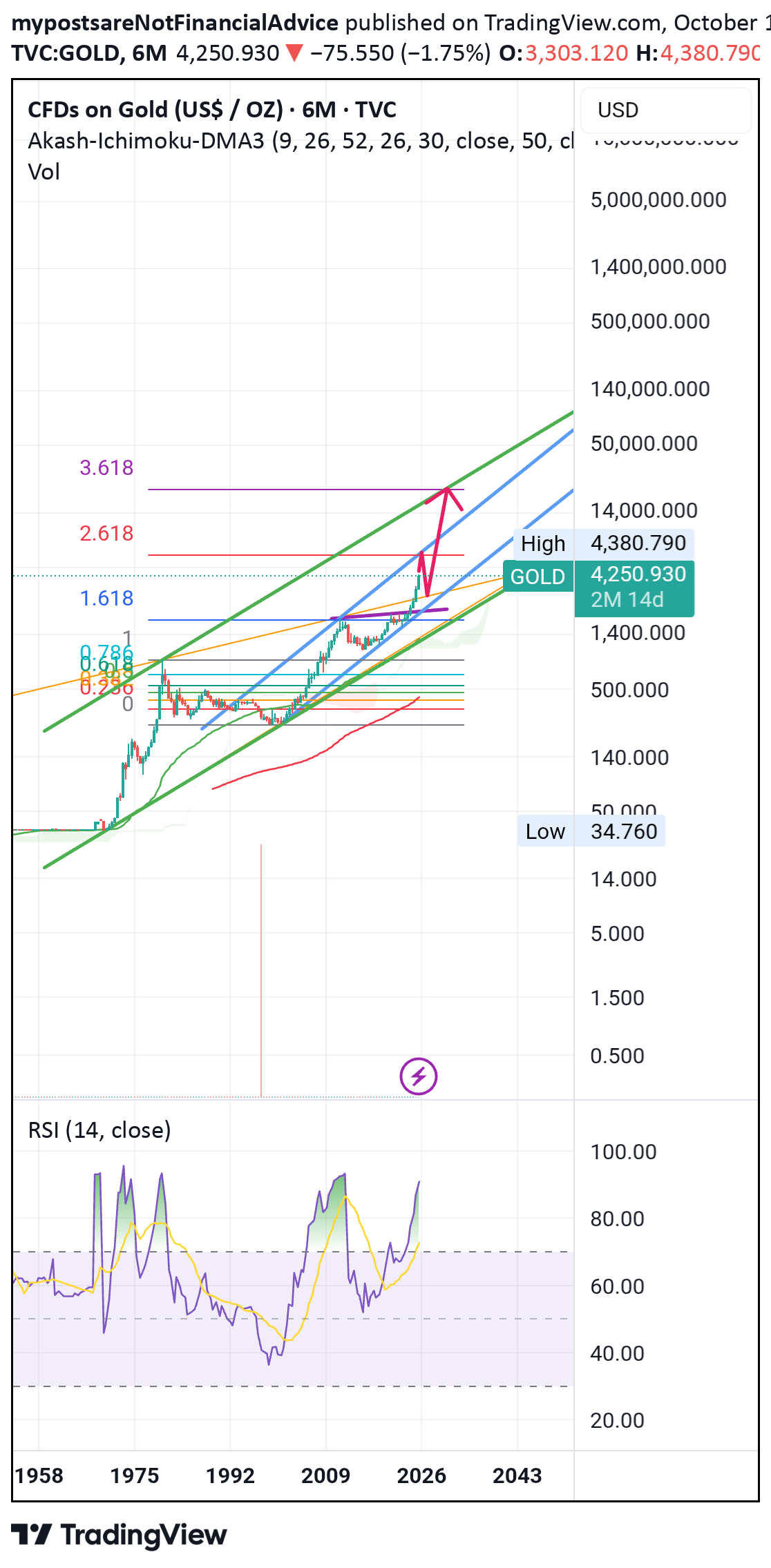The height and width of the screenshot is (1568, 771).
Task: Click the TradingView logo at bottom
Action: [119, 1535]
